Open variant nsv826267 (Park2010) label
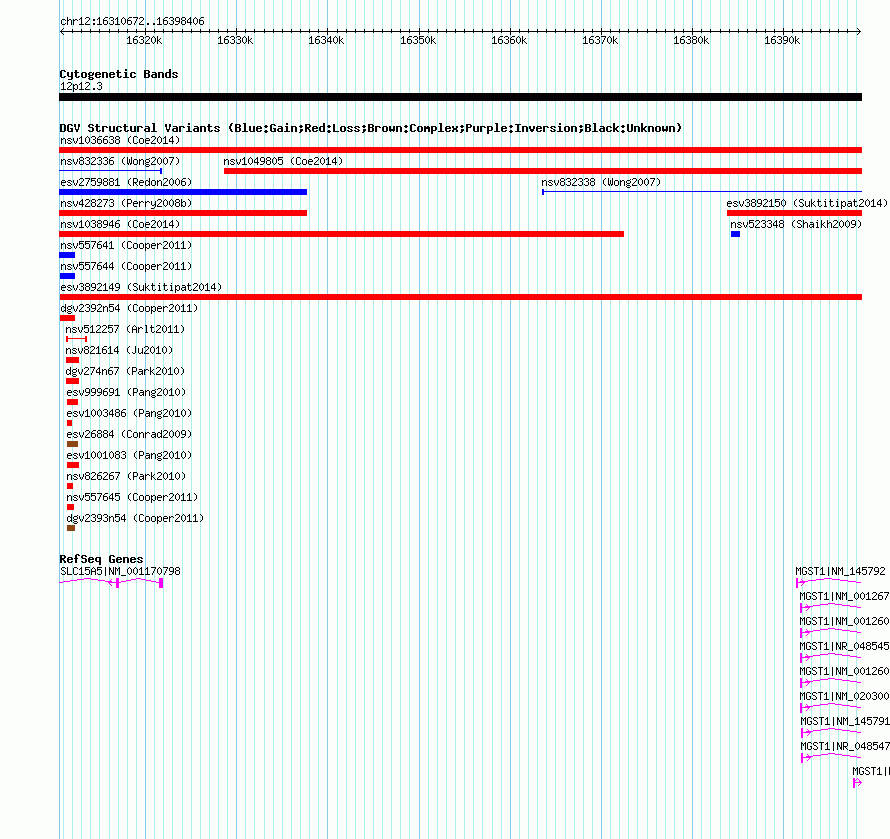890x839 pixels. click(126, 476)
